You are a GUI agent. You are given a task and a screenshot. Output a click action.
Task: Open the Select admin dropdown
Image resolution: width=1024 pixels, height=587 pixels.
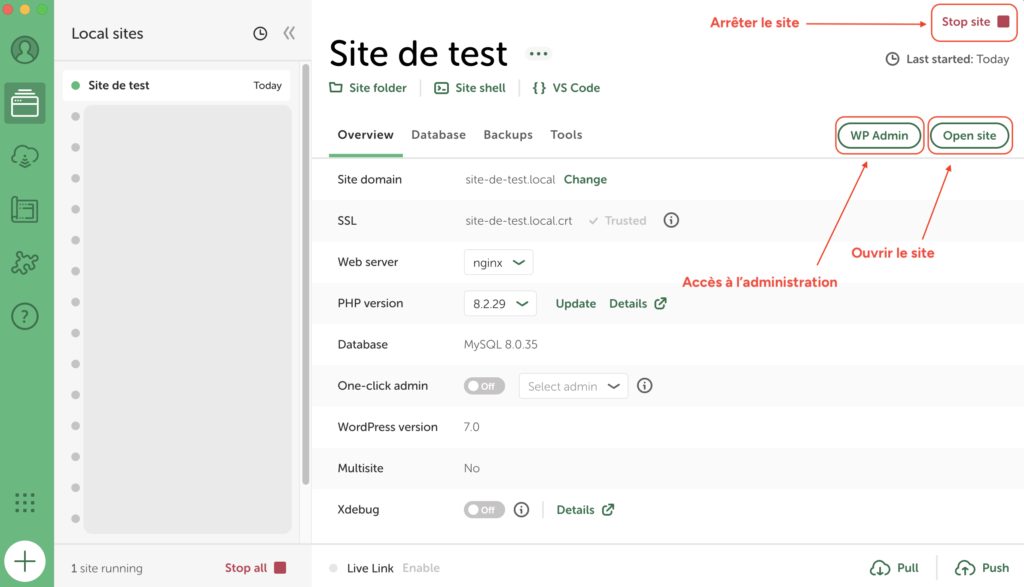pos(573,386)
